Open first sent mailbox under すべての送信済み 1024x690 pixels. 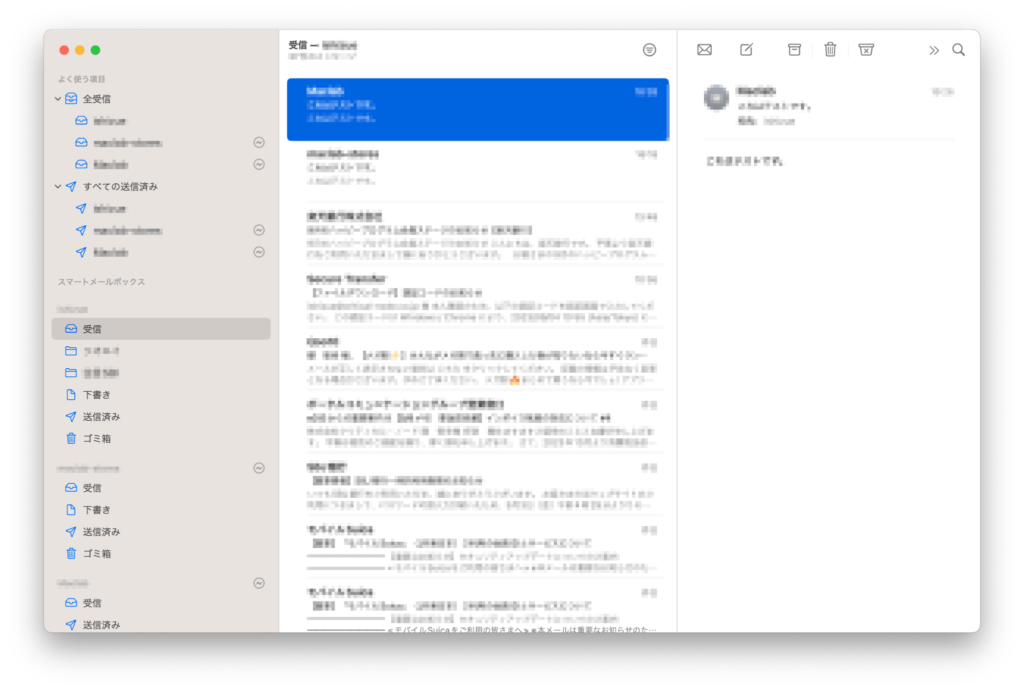161,208
